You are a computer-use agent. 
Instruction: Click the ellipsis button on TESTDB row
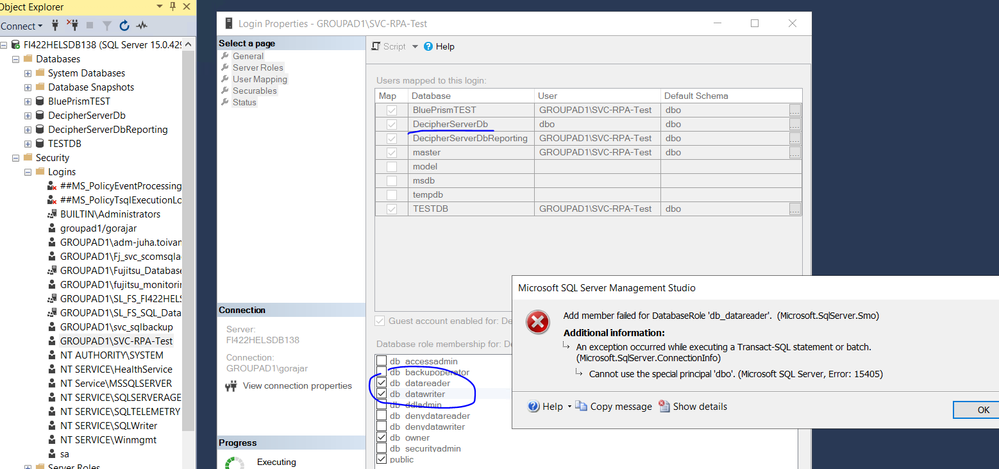coord(795,208)
